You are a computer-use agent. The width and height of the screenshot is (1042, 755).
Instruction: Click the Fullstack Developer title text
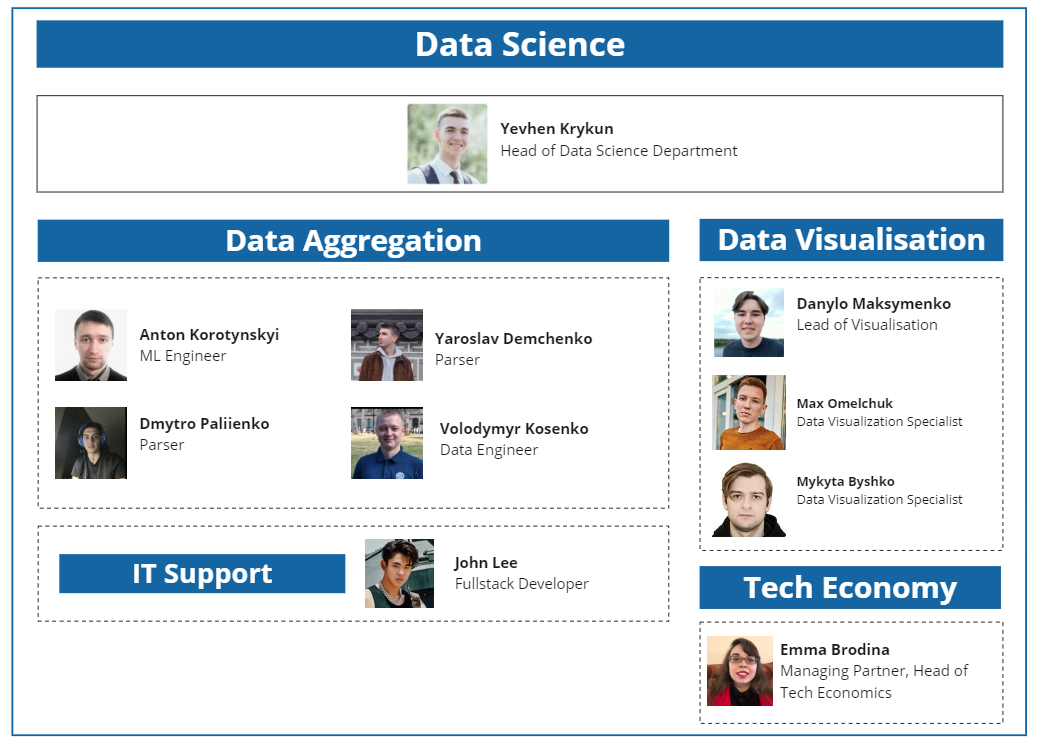522,584
